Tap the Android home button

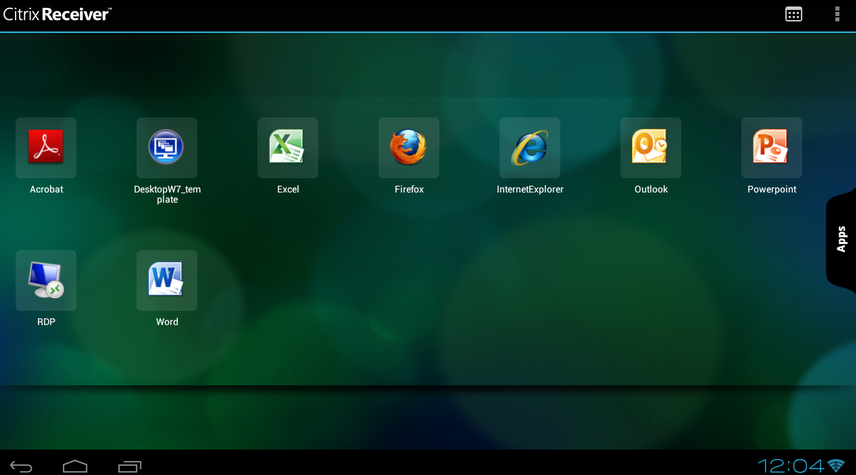click(75, 466)
